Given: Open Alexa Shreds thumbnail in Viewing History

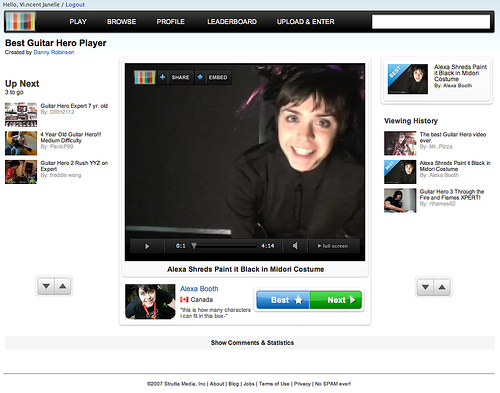Looking at the screenshot, I should coord(400,172).
